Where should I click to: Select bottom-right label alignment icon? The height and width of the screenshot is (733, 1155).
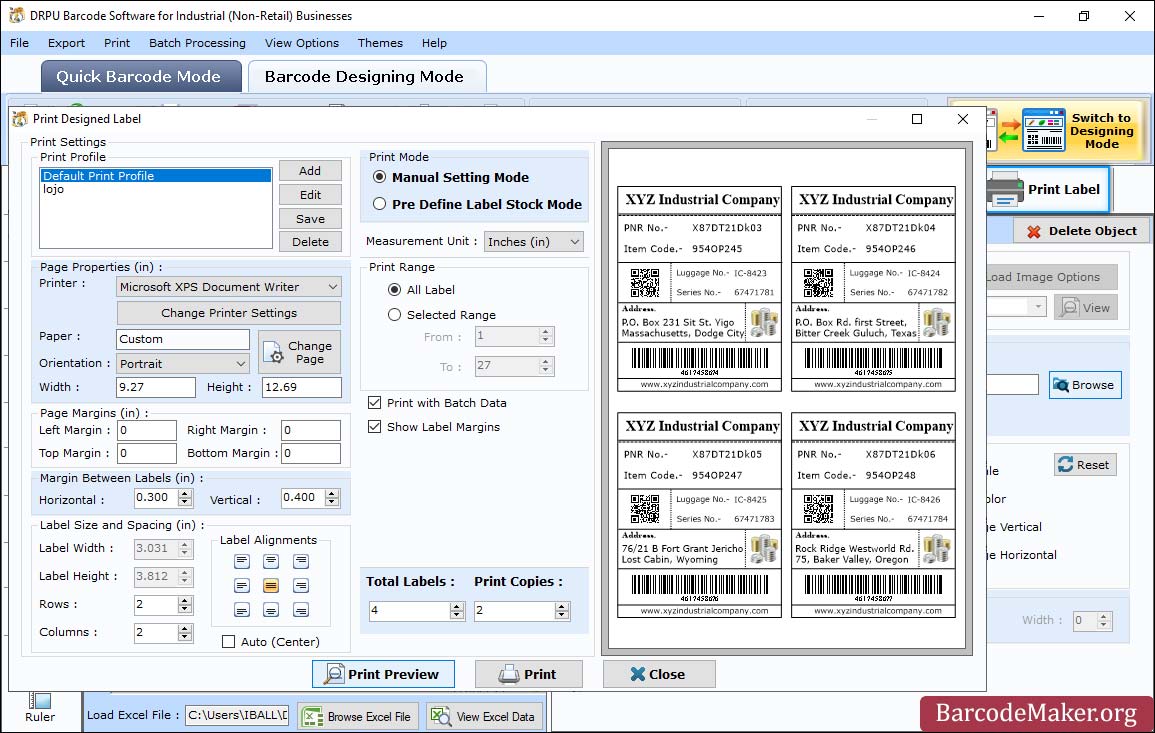click(x=301, y=610)
